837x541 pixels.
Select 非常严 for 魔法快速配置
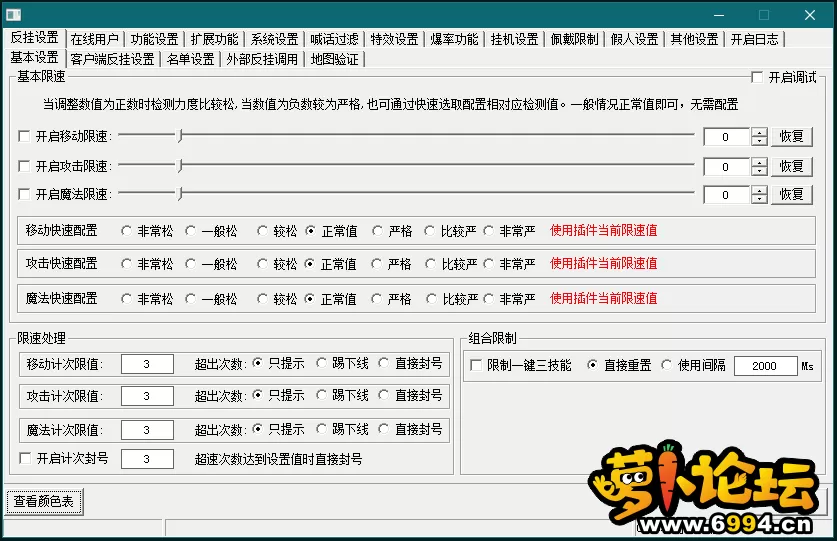point(488,299)
